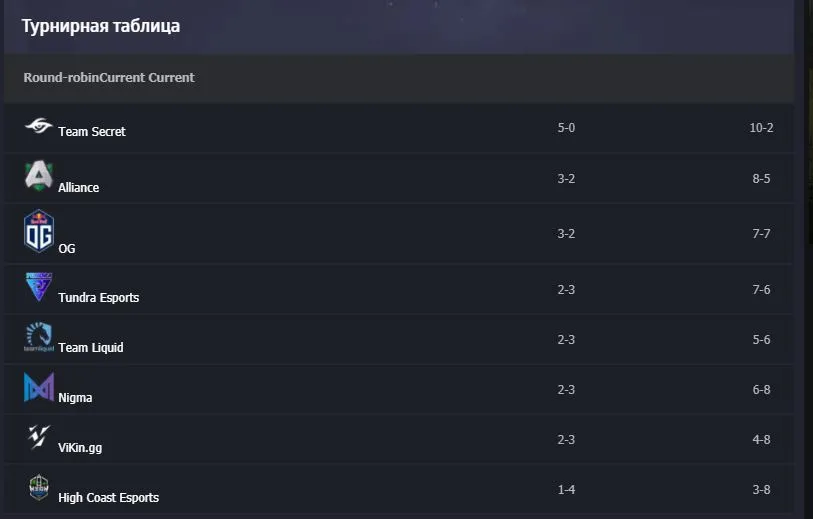Click the Team Liquid horse logo

point(39,337)
